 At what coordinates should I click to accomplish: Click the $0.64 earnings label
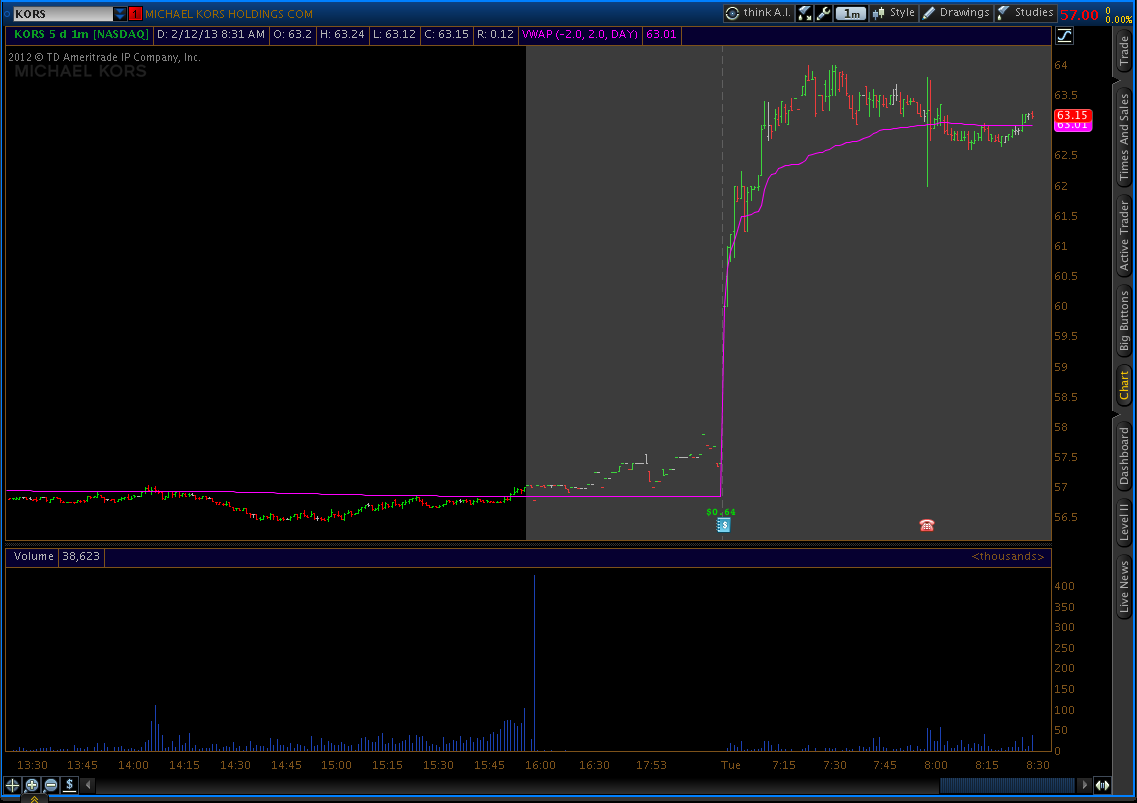(721, 512)
